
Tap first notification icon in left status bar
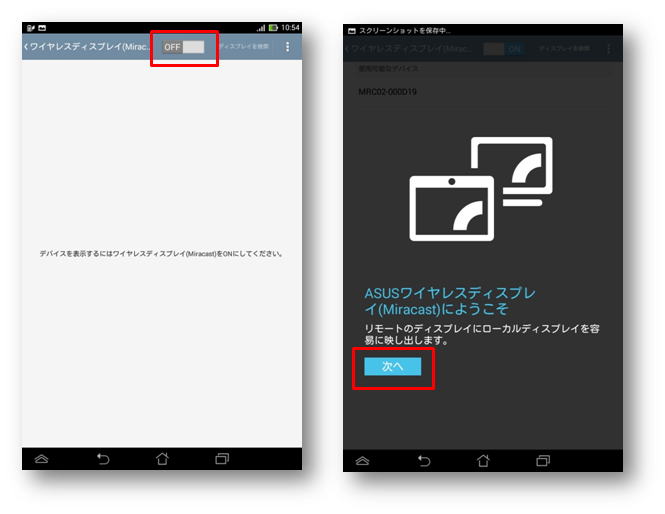pyautogui.click(x=31, y=28)
